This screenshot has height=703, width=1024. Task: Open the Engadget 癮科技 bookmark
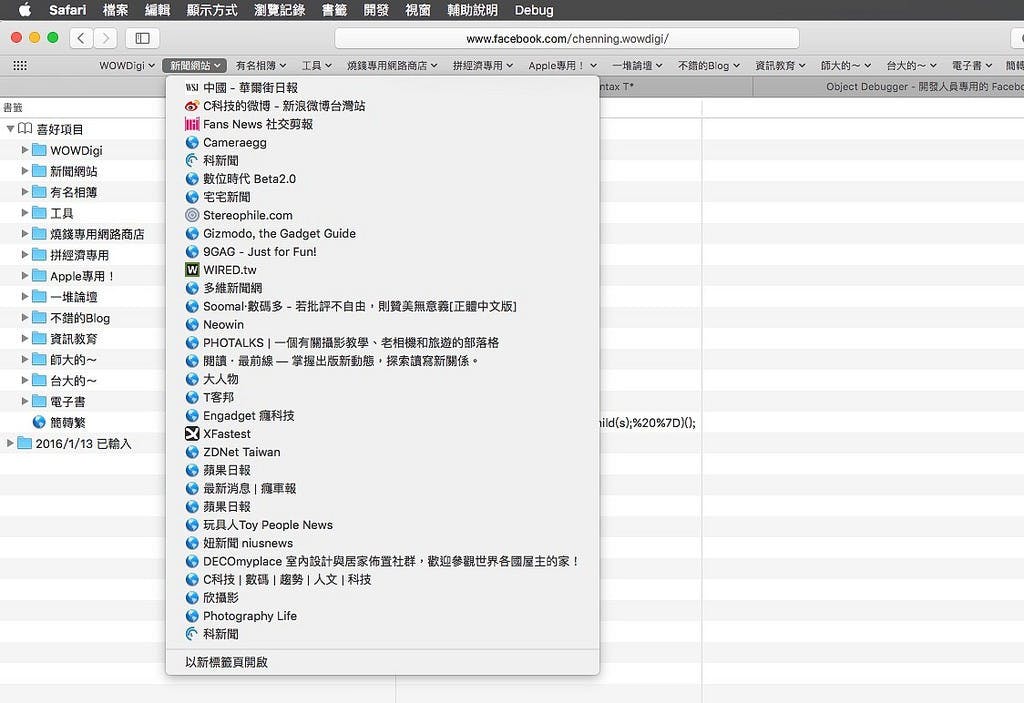(x=248, y=415)
